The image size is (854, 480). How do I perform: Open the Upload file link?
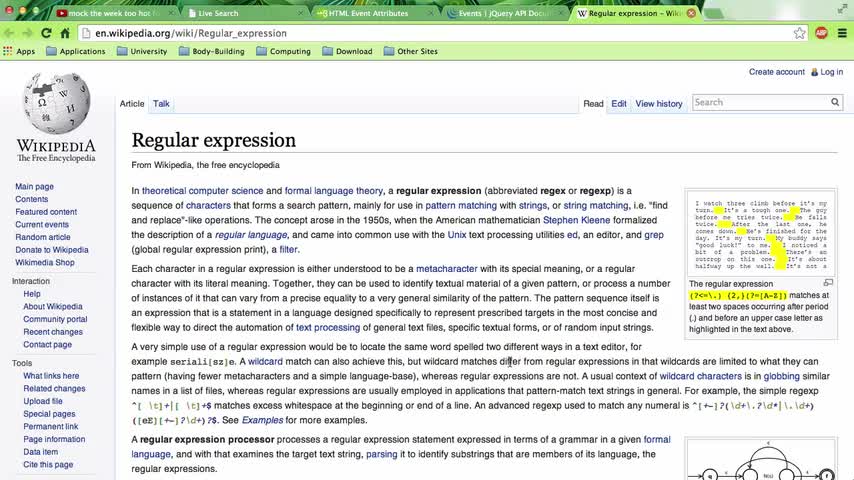click(42, 401)
